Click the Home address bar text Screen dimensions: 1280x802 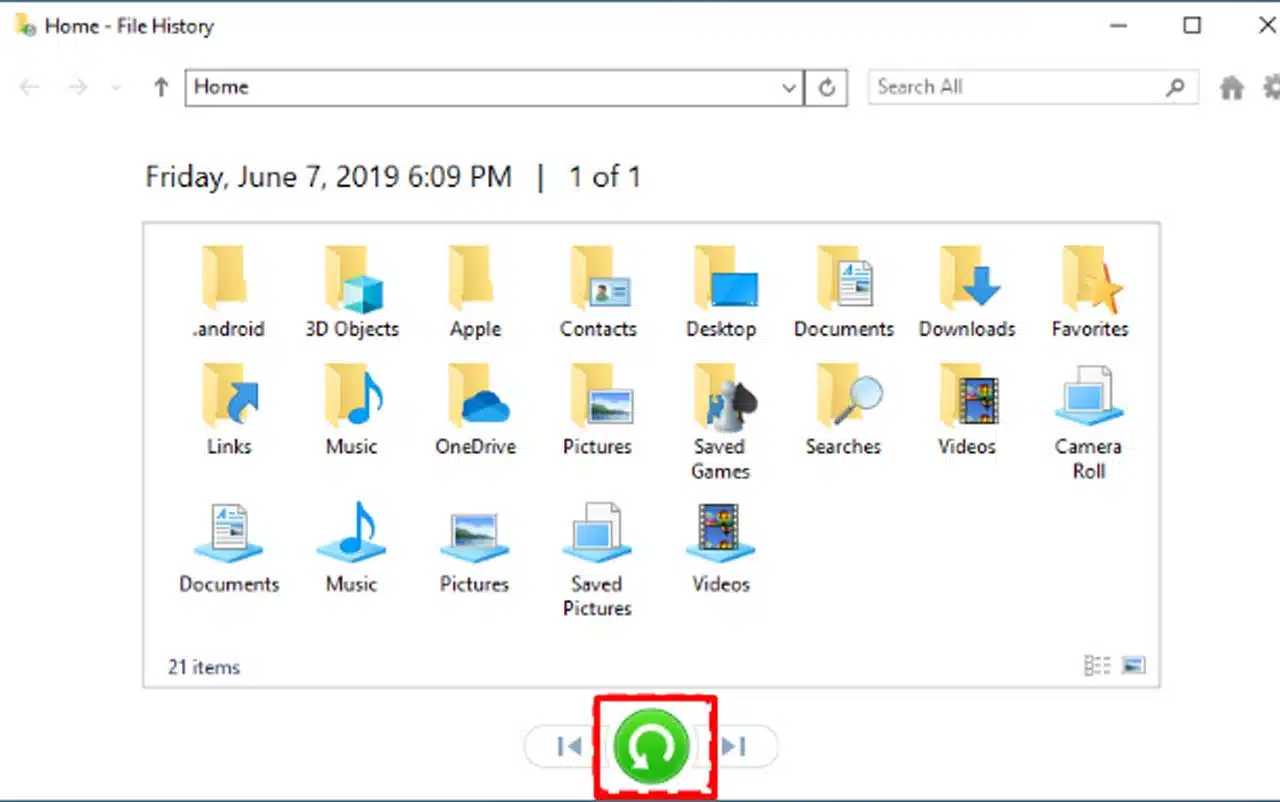click(222, 88)
